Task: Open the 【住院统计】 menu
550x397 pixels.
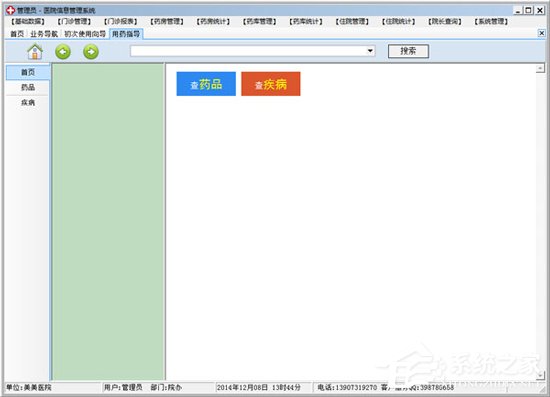Action: click(398, 22)
